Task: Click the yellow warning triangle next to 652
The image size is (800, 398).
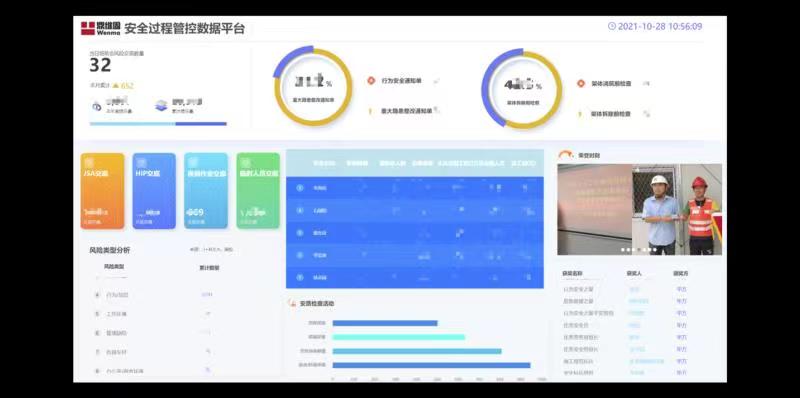Action: pyautogui.click(x=116, y=85)
